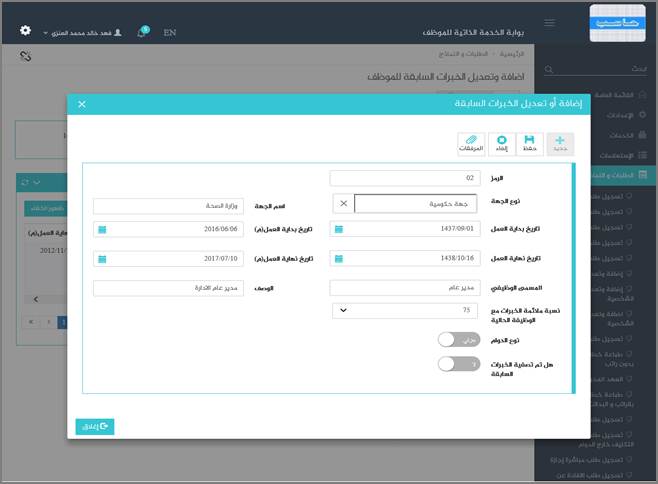Click the entity name field وزارة الصحة

[169, 206]
